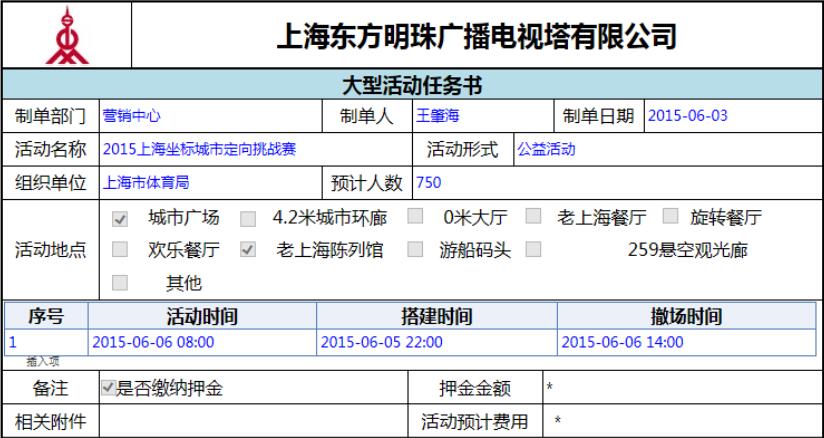Click the 大型活动任务书 title bar
The width and height of the screenshot is (824, 438).
click(412, 84)
